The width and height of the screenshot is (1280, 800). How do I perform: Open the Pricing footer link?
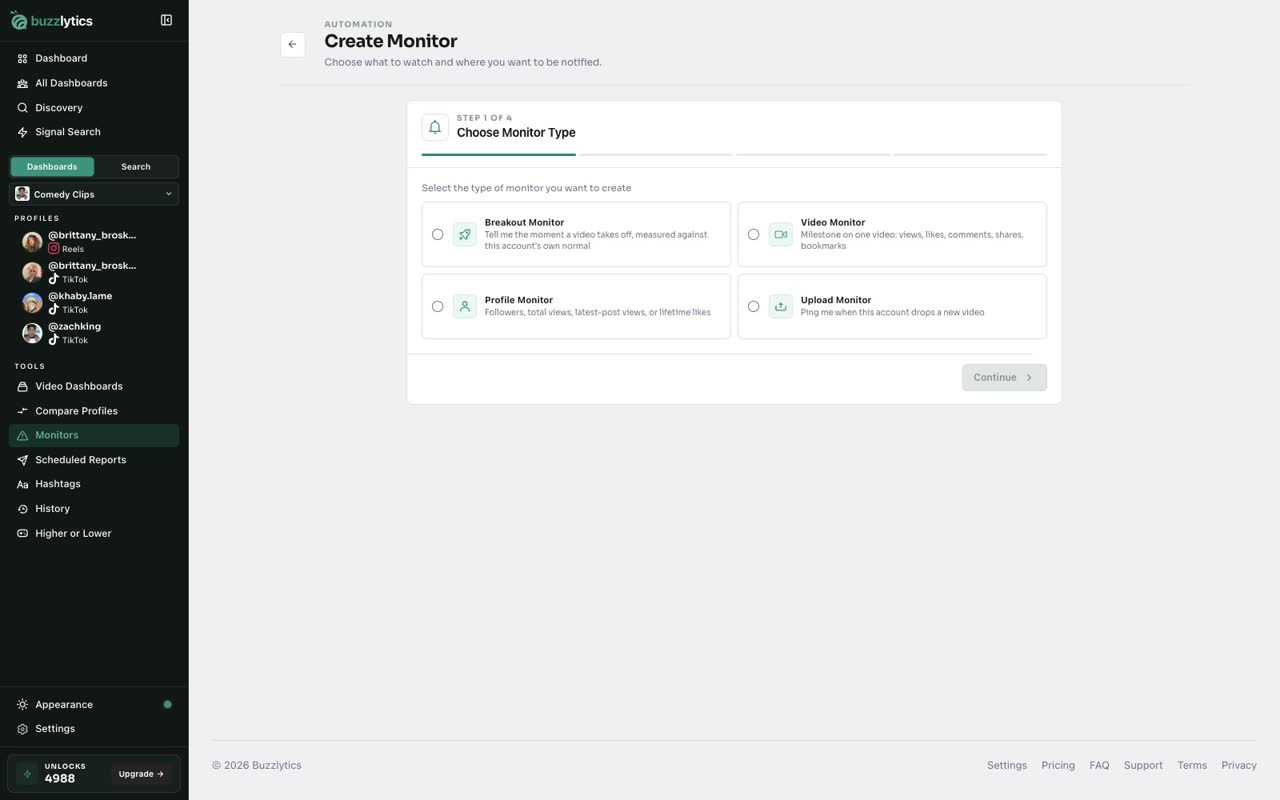point(1058,766)
